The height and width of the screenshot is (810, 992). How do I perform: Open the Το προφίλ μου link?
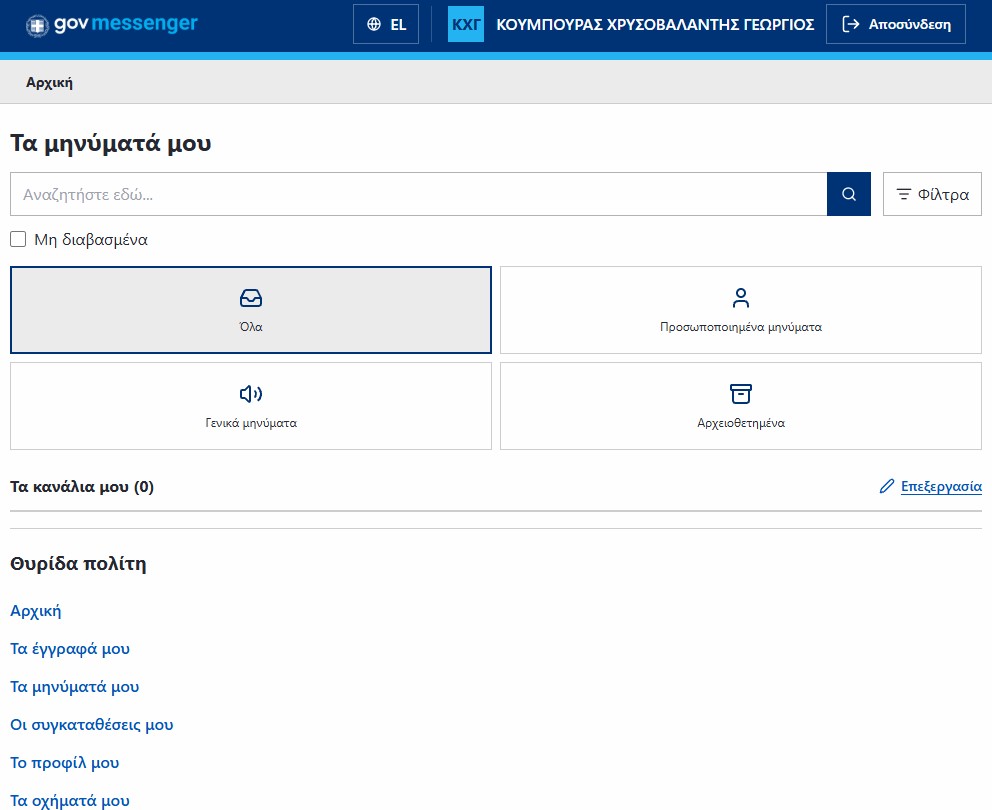pos(65,763)
